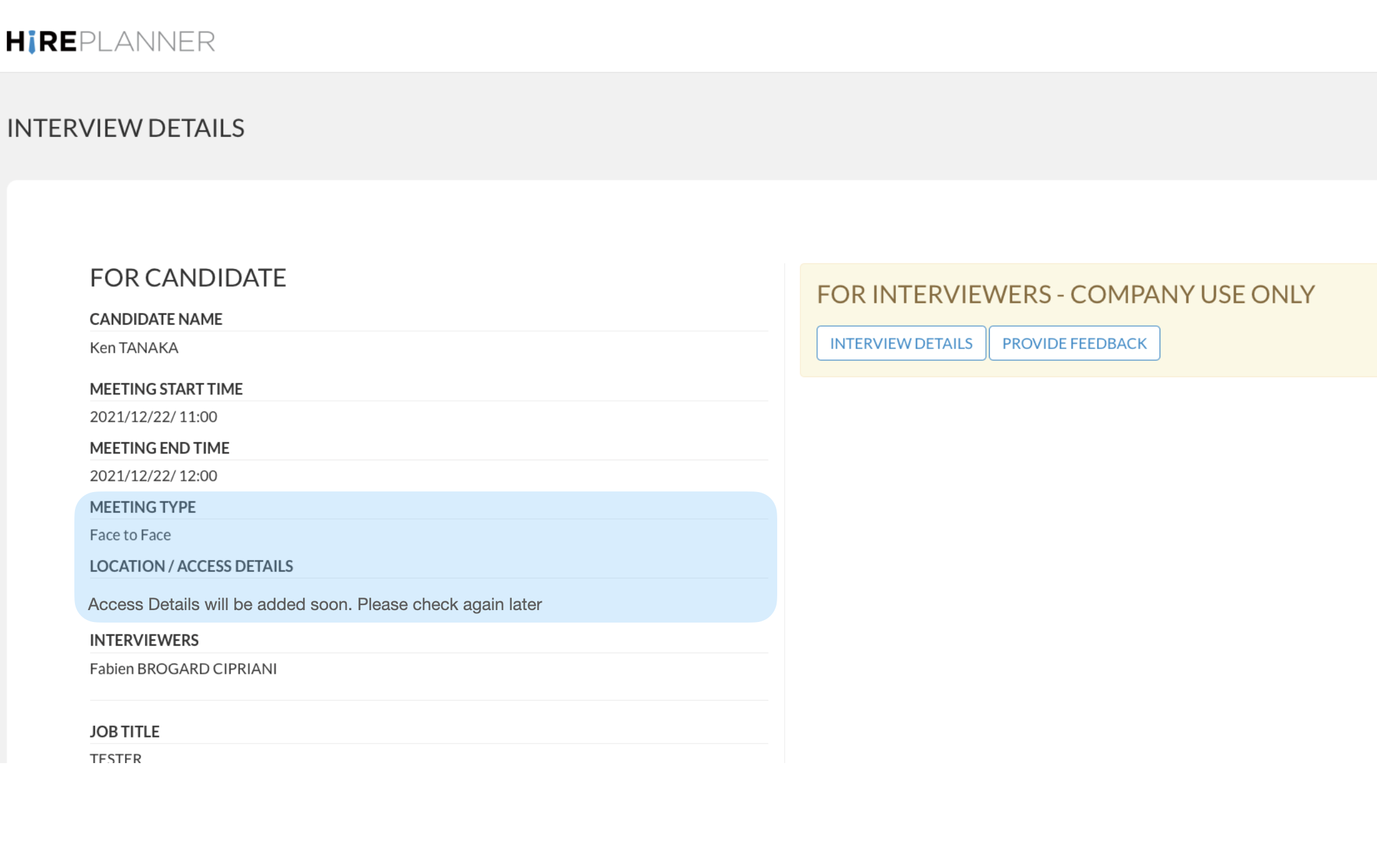Select interviewer Fabien BROGARD CIPRIANI

(x=183, y=669)
